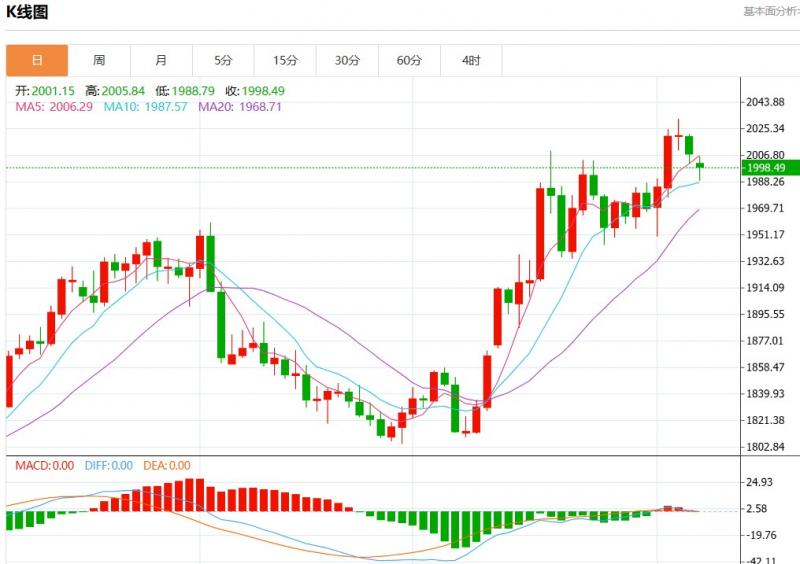800x564 pixels.
Task: Open the 基本面分析 link
Action: click(x=770, y=12)
